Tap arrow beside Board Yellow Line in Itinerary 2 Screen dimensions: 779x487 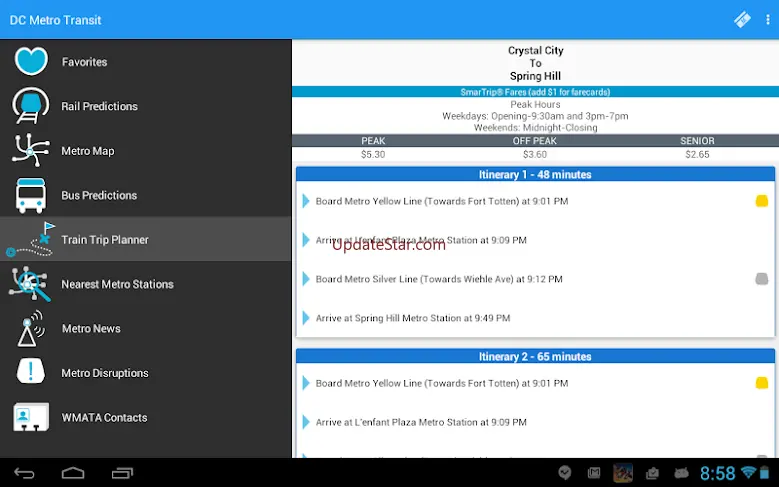(x=306, y=383)
